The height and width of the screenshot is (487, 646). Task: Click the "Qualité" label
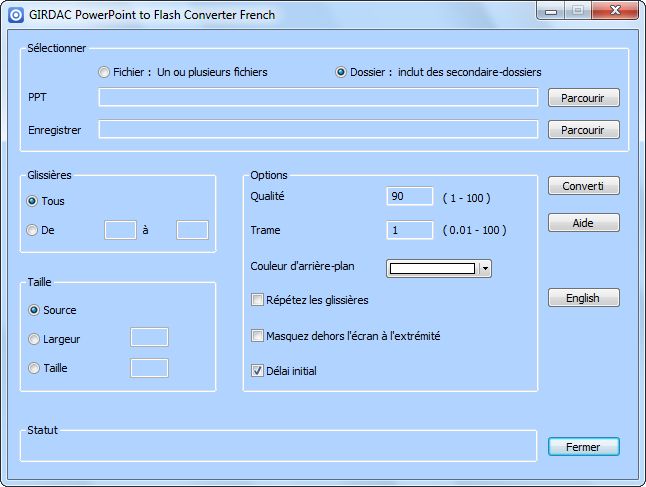tap(267, 196)
